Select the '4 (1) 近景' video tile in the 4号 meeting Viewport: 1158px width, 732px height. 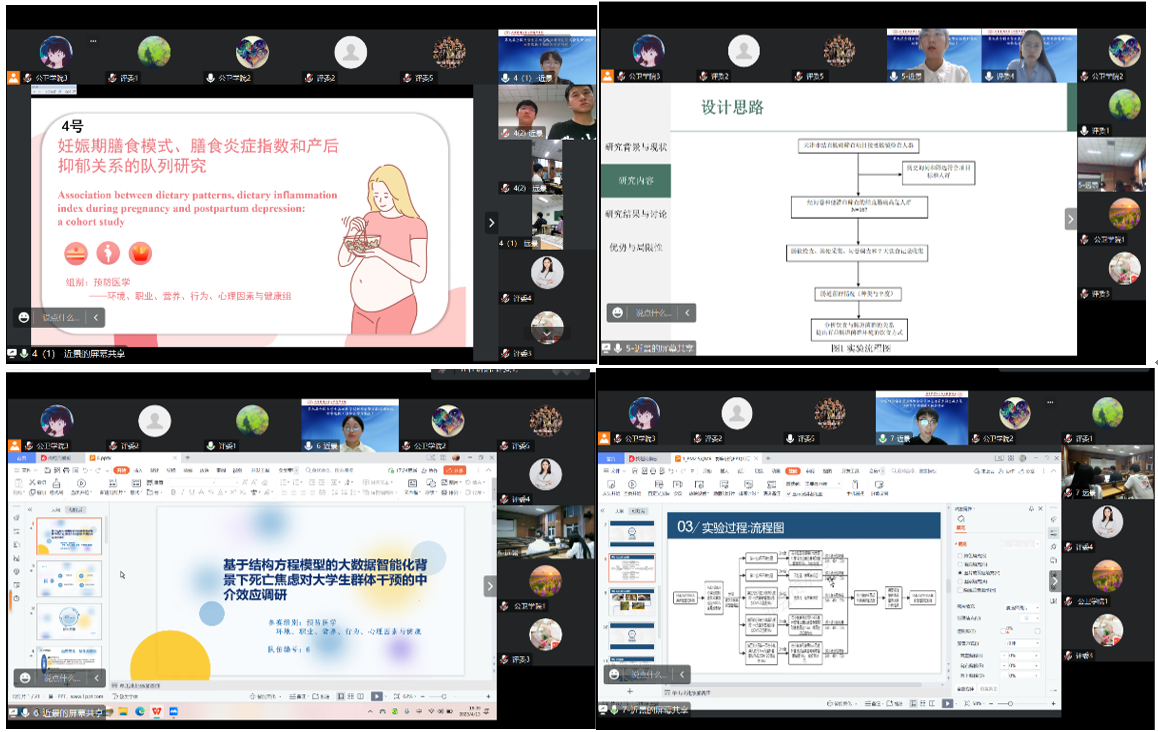[547, 57]
